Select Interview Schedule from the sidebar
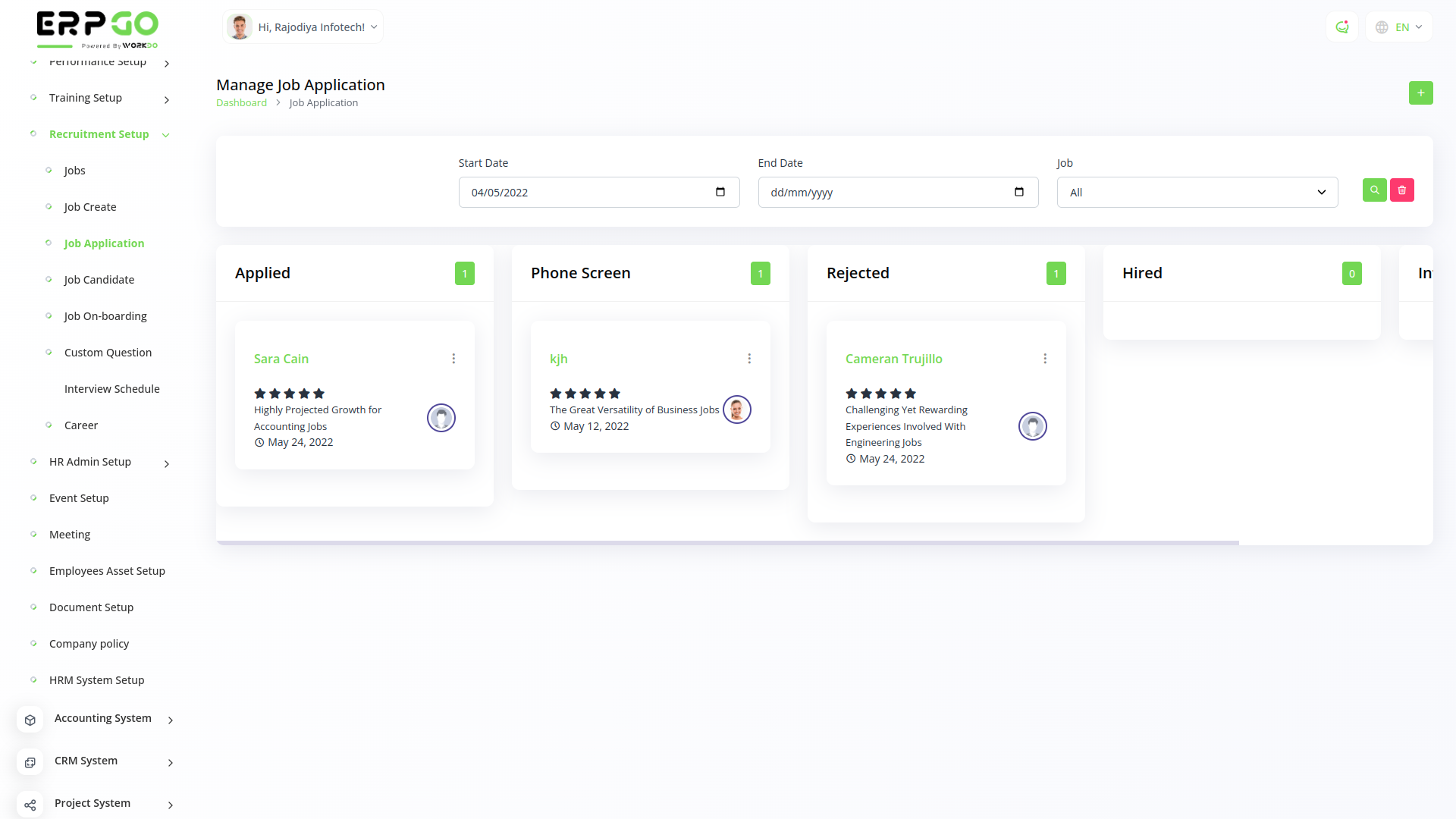The width and height of the screenshot is (1456, 819). [112, 388]
